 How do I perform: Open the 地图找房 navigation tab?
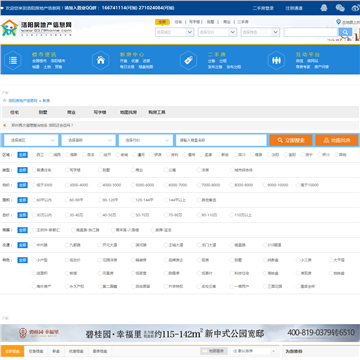coord(128,112)
